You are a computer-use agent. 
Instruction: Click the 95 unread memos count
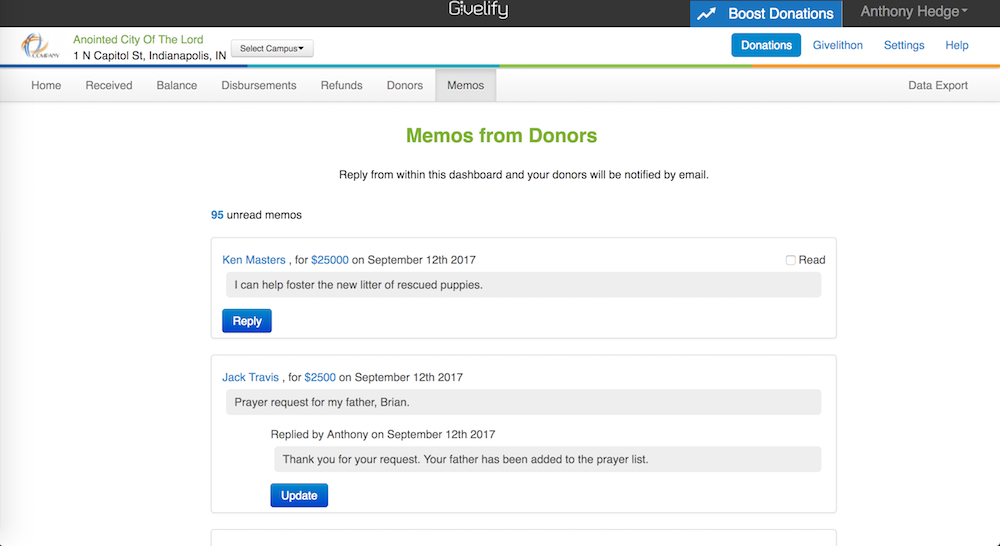tap(217, 215)
